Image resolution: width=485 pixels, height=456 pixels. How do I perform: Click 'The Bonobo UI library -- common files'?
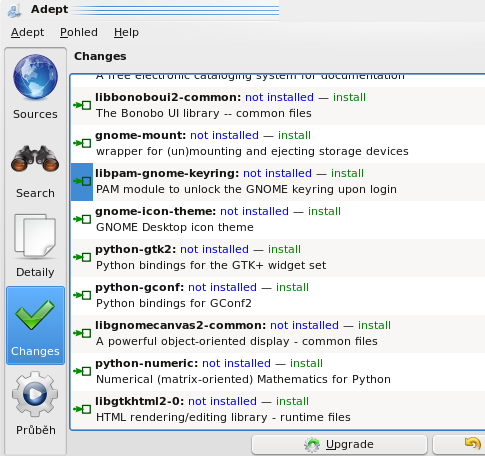tap(204, 113)
